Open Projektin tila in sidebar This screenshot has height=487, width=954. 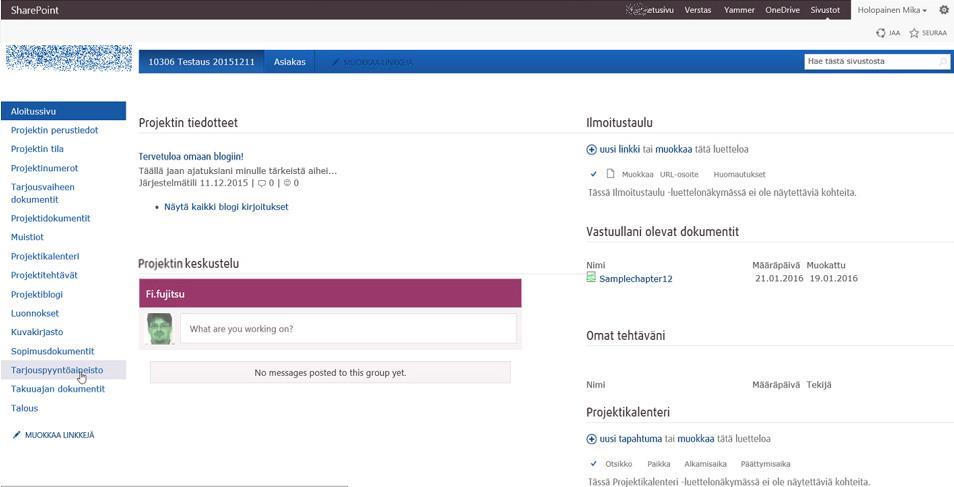[x=37, y=149]
